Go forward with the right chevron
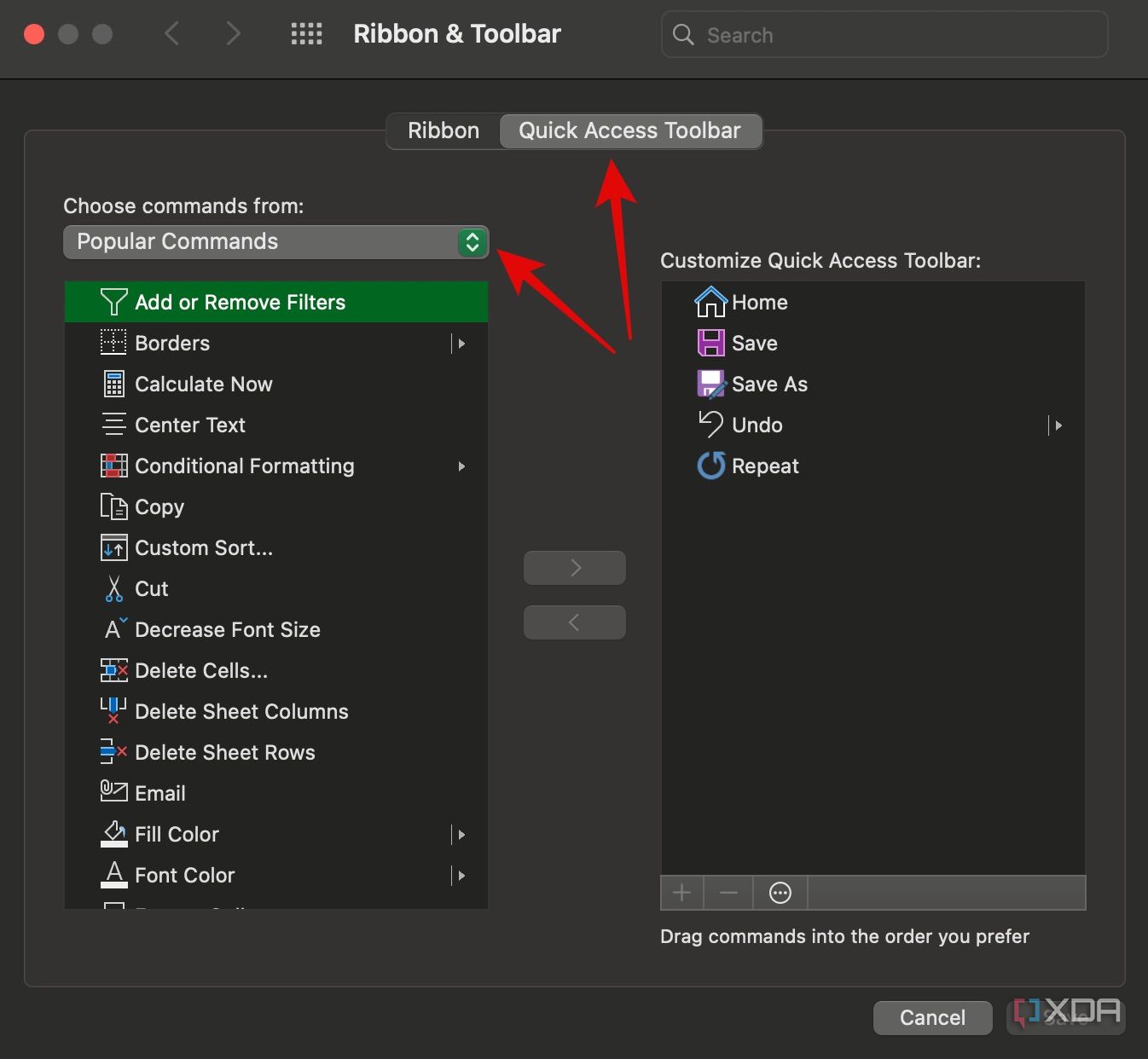Screen dimensions: 1148x1059 tap(233, 34)
